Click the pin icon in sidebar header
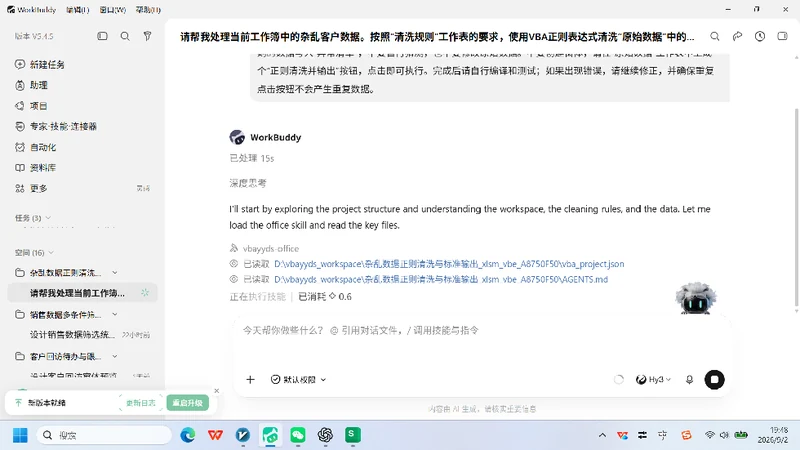Viewport: 800px width, 450px height. [x=147, y=36]
